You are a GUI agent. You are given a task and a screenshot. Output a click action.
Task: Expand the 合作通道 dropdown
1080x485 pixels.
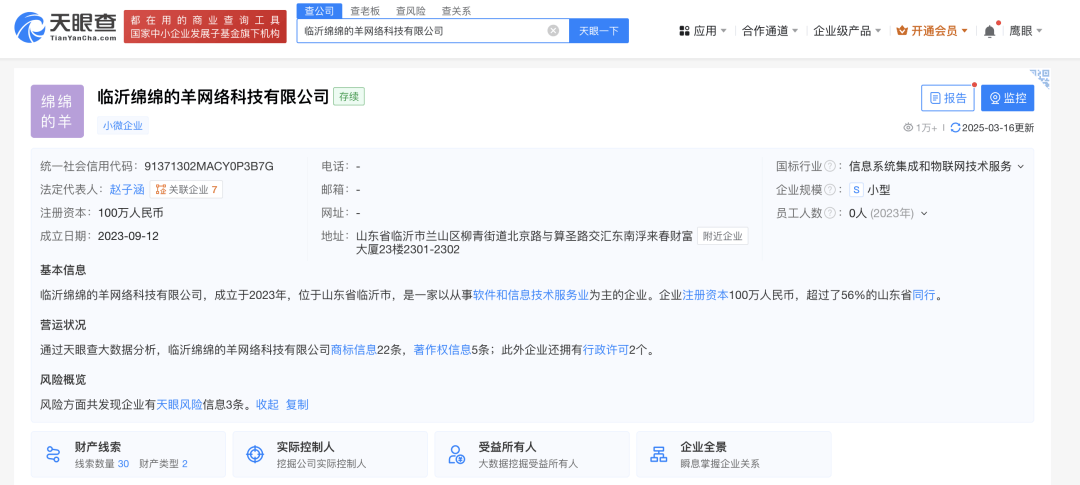click(x=770, y=30)
